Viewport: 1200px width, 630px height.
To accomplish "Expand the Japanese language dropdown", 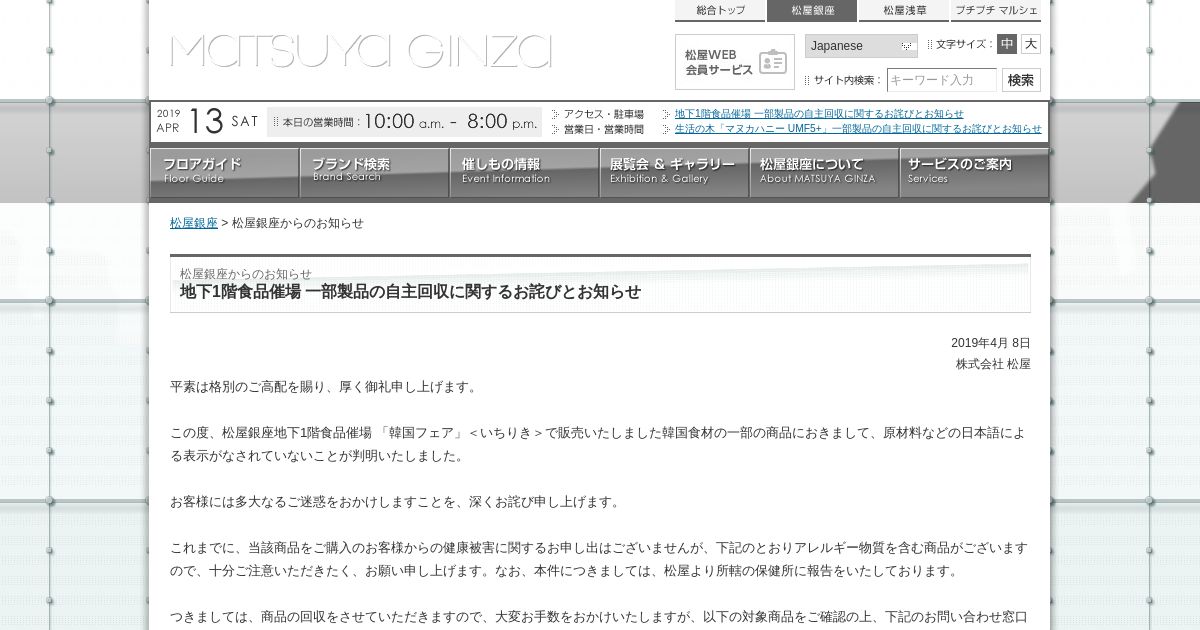I will coord(861,46).
